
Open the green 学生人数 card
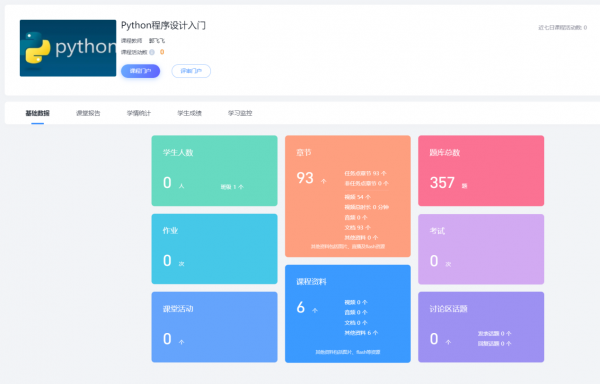[x=214, y=171]
